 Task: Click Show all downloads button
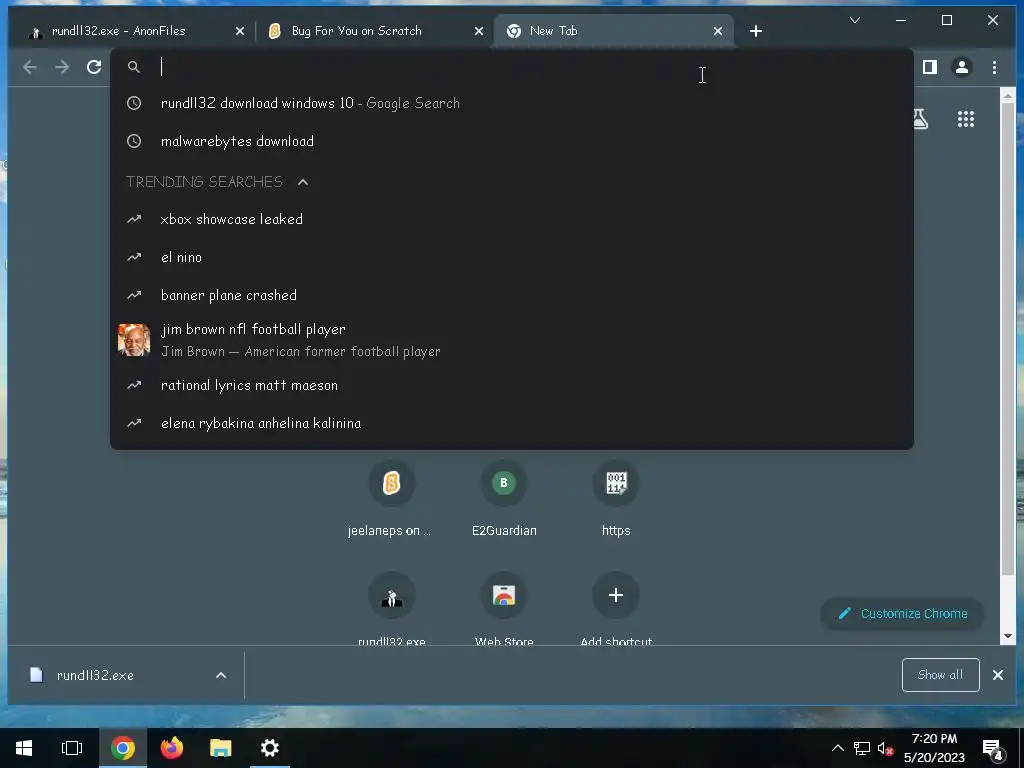coord(940,675)
